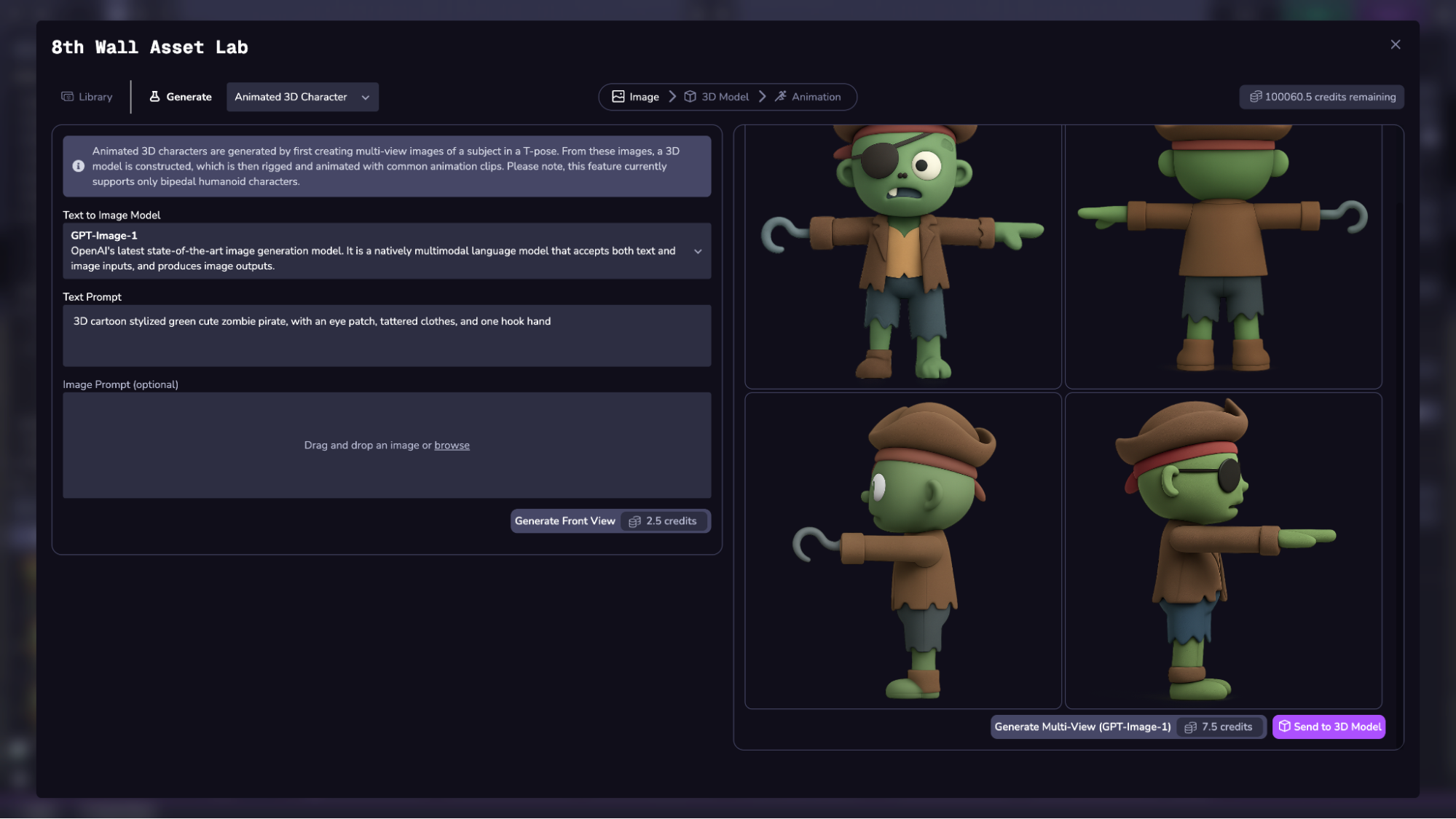Expand the GPT-Image-1 model selector
This screenshot has width=1456, height=819.
(x=697, y=251)
